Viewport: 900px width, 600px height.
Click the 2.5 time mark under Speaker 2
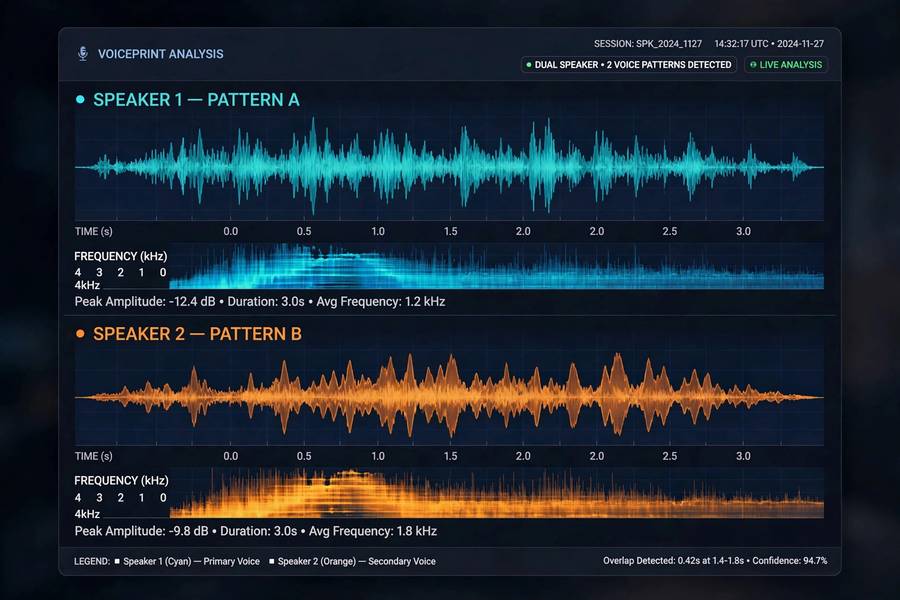pos(670,456)
